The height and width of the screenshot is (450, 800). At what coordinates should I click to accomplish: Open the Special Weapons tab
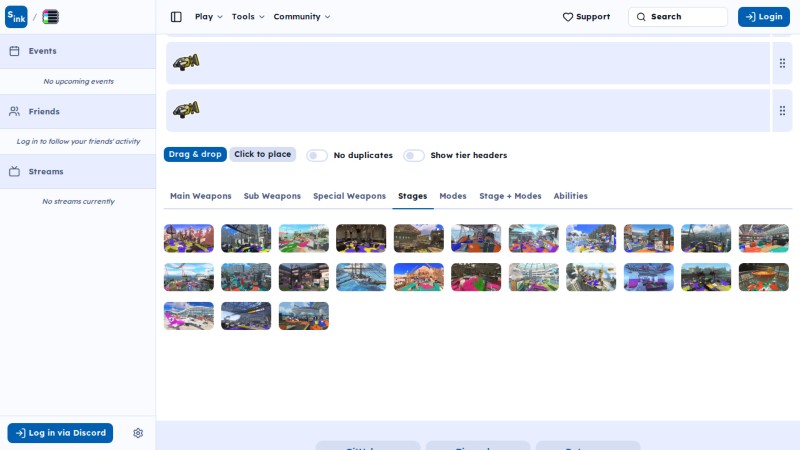(x=349, y=196)
